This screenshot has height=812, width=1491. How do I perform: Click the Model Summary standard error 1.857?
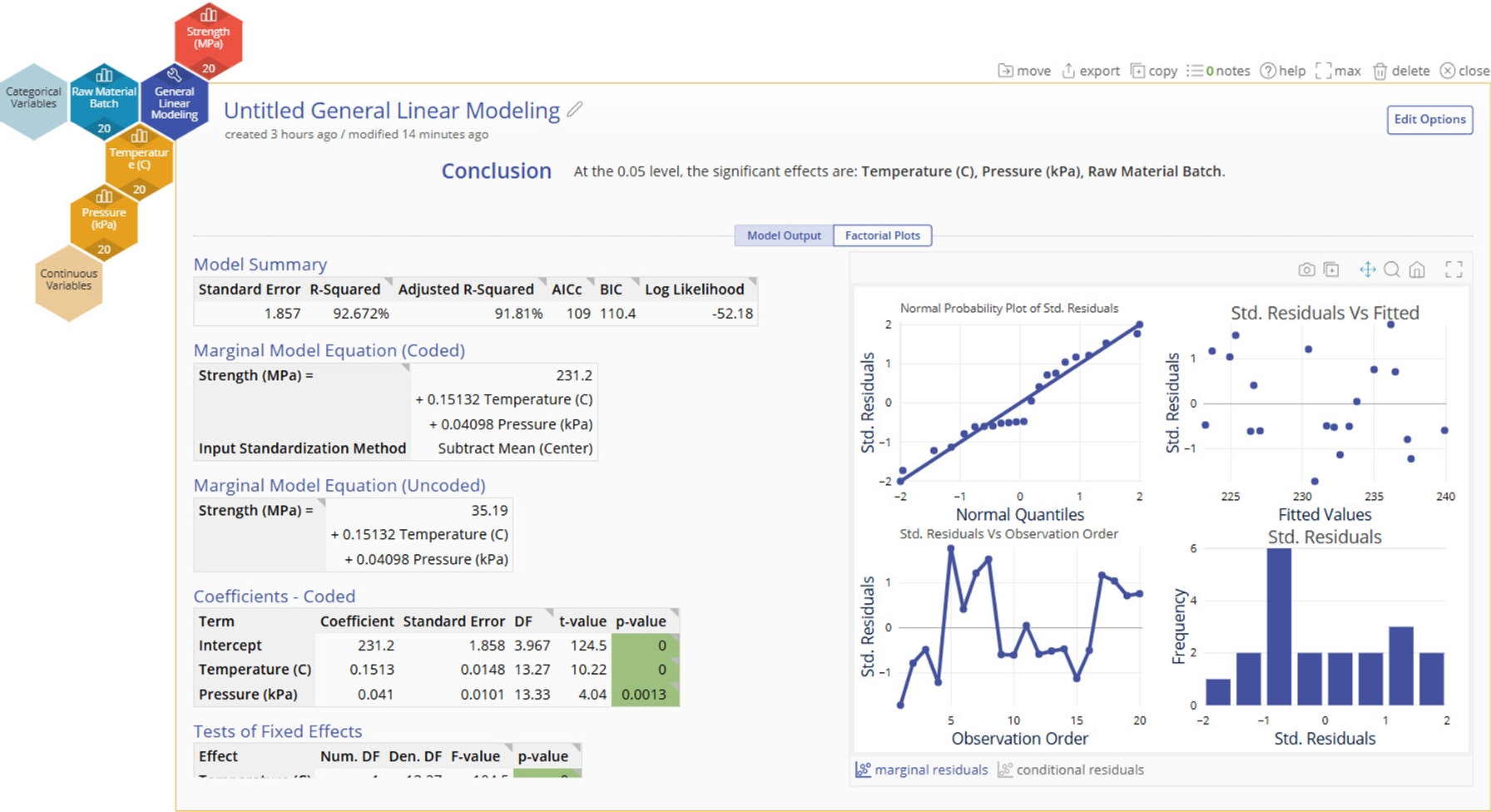[x=282, y=314]
